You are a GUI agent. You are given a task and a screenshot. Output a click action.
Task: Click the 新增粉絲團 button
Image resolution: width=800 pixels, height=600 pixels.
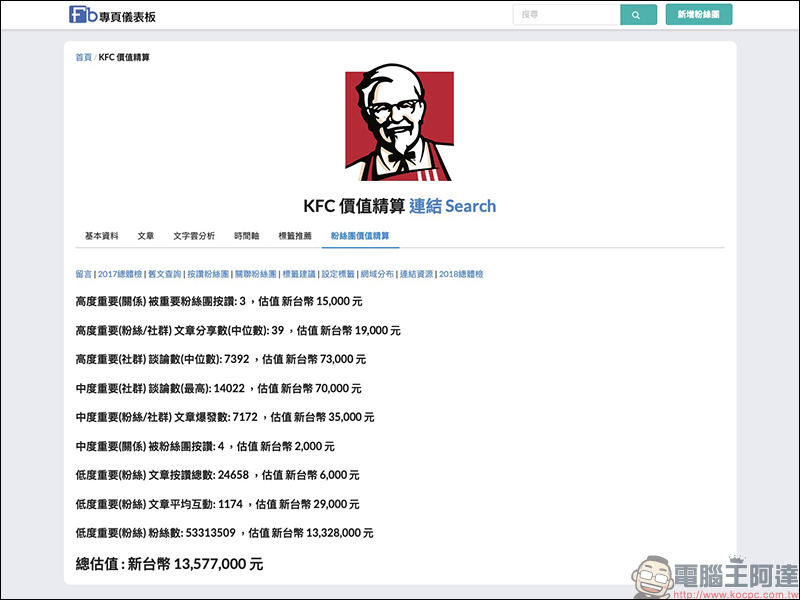click(x=698, y=15)
